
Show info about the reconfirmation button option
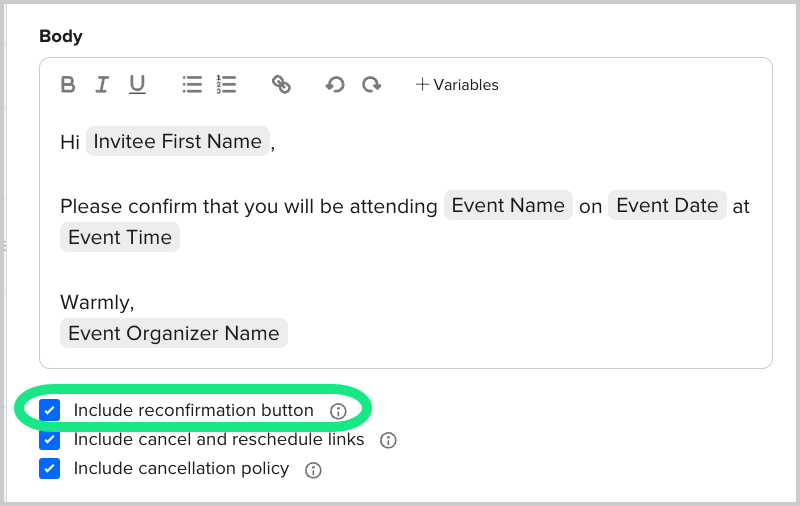pos(338,411)
